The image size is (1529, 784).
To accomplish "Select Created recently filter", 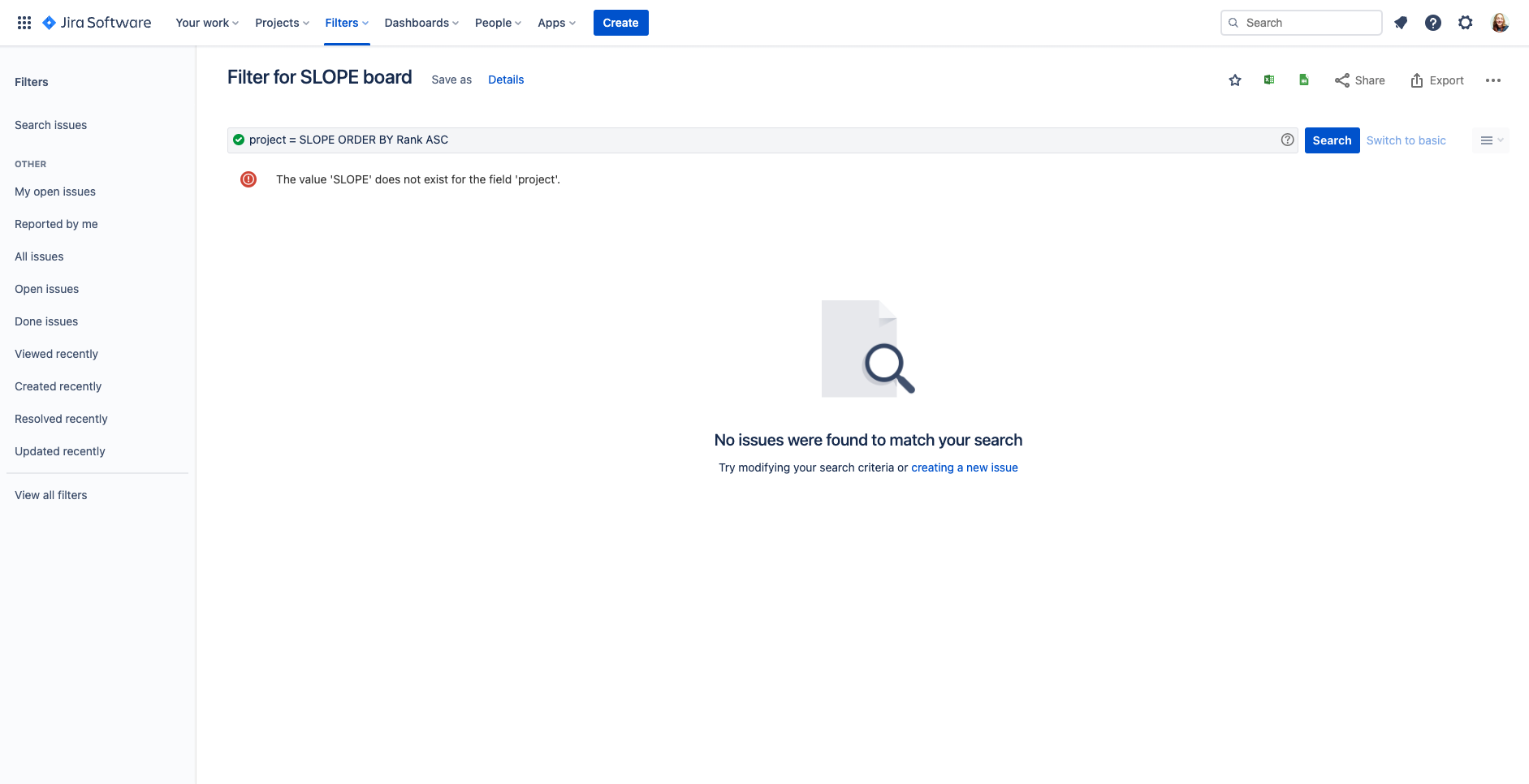I will (58, 386).
